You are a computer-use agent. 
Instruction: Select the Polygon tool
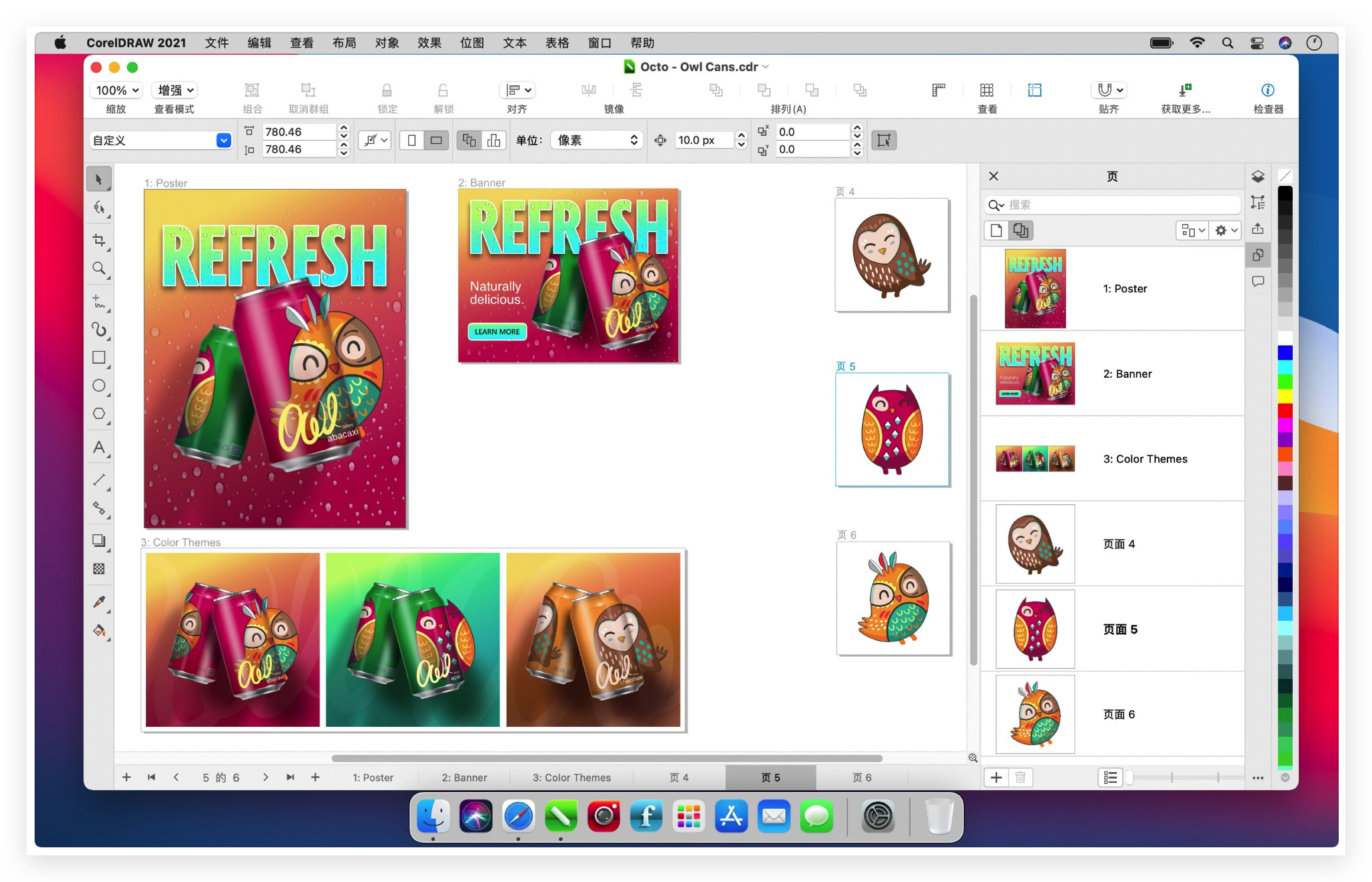tap(99, 414)
